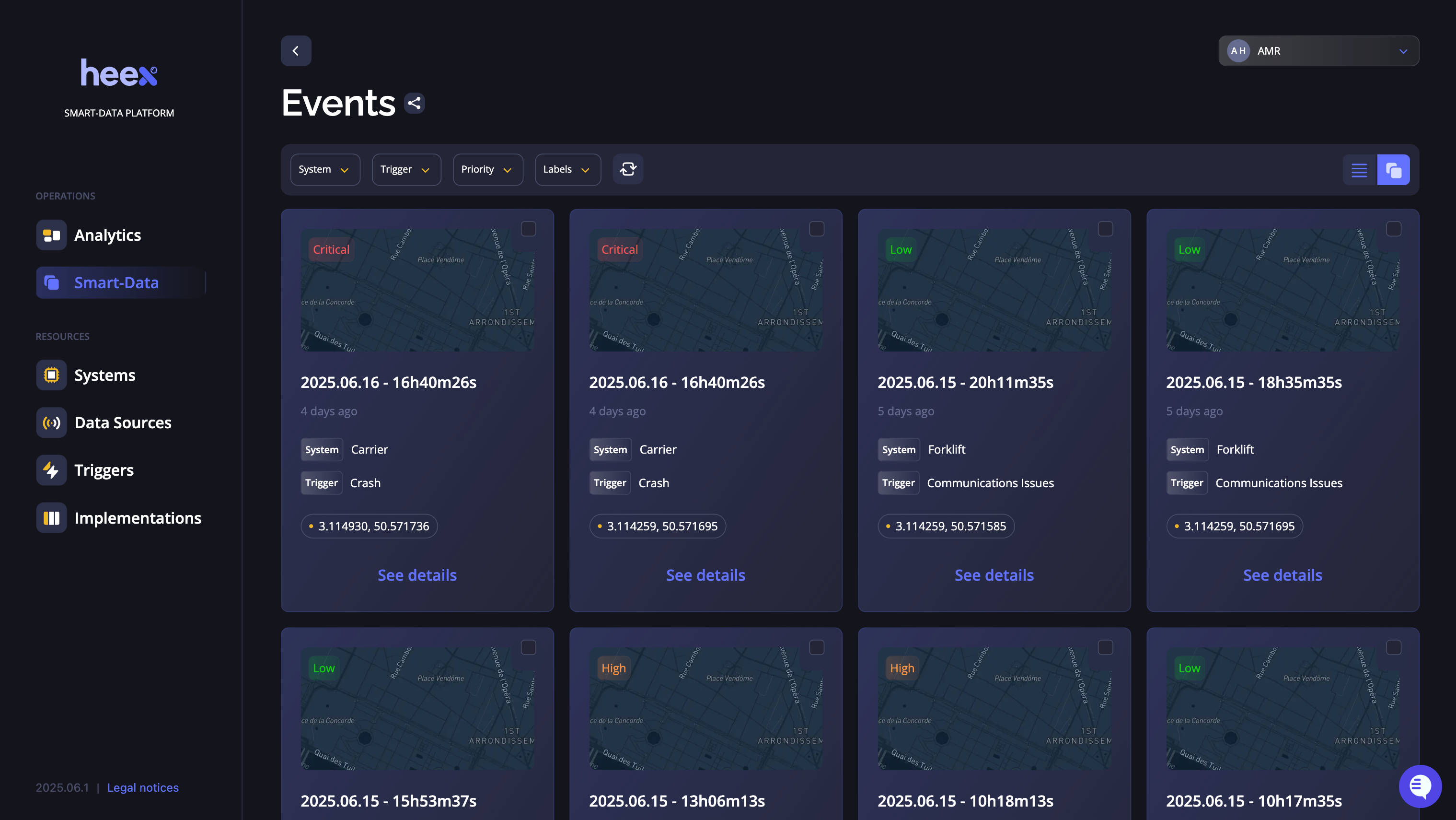Go to Analytics in sidebar
1456x820 pixels.
click(107, 235)
